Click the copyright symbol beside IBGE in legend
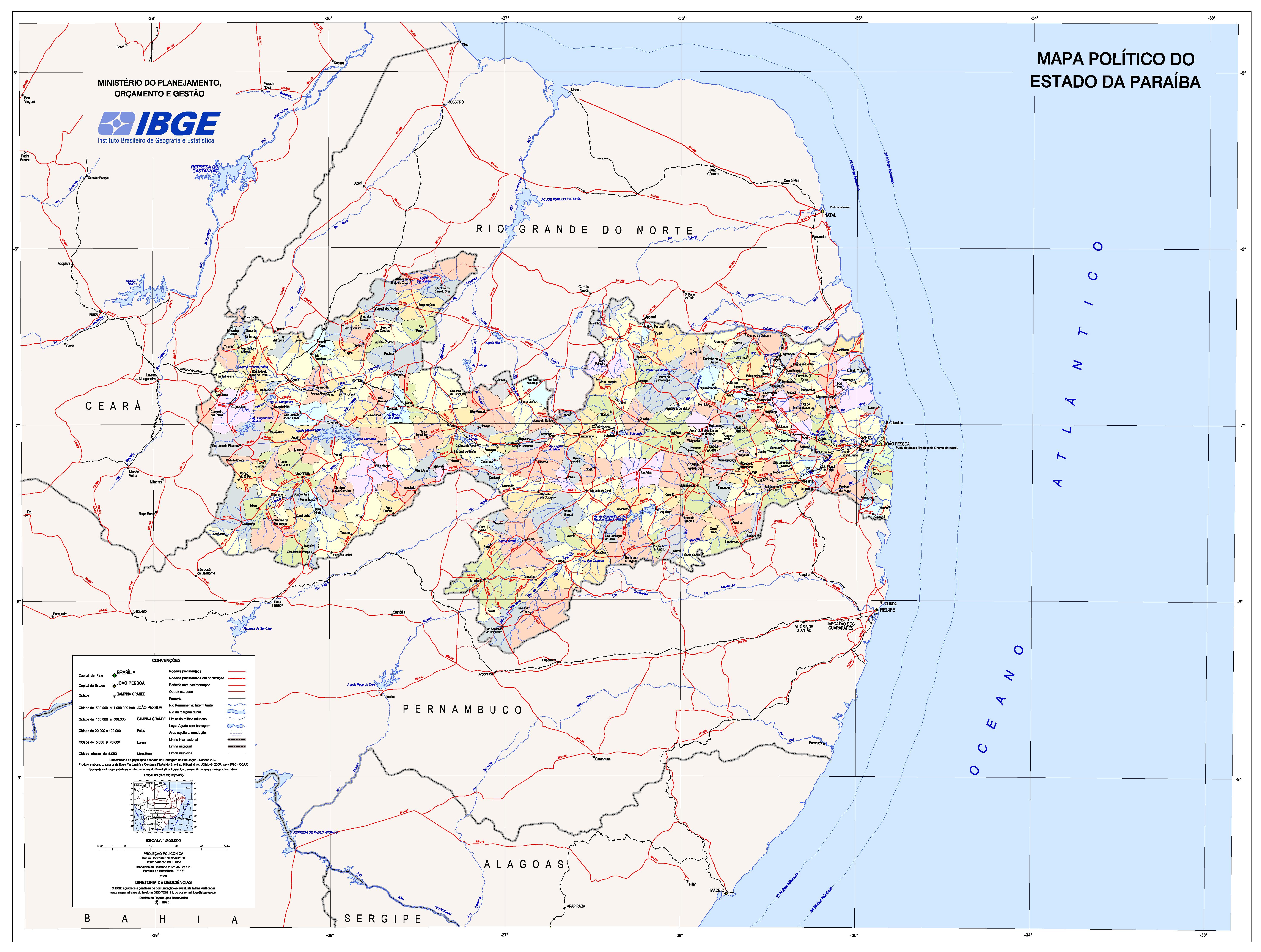This screenshot has width=1261, height=952. (157, 902)
